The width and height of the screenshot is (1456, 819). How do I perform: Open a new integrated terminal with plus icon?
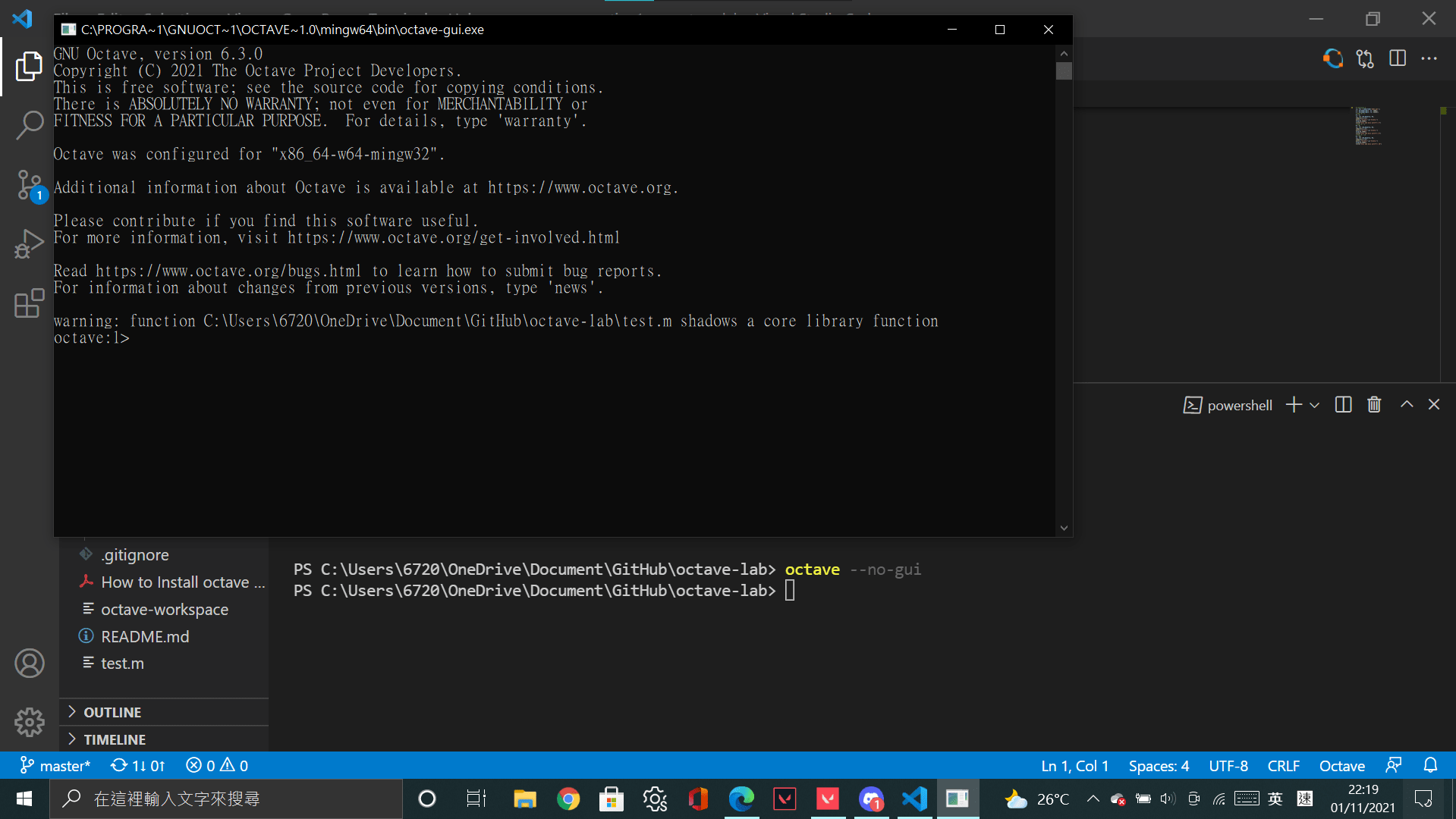click(x=1292, y=404)
